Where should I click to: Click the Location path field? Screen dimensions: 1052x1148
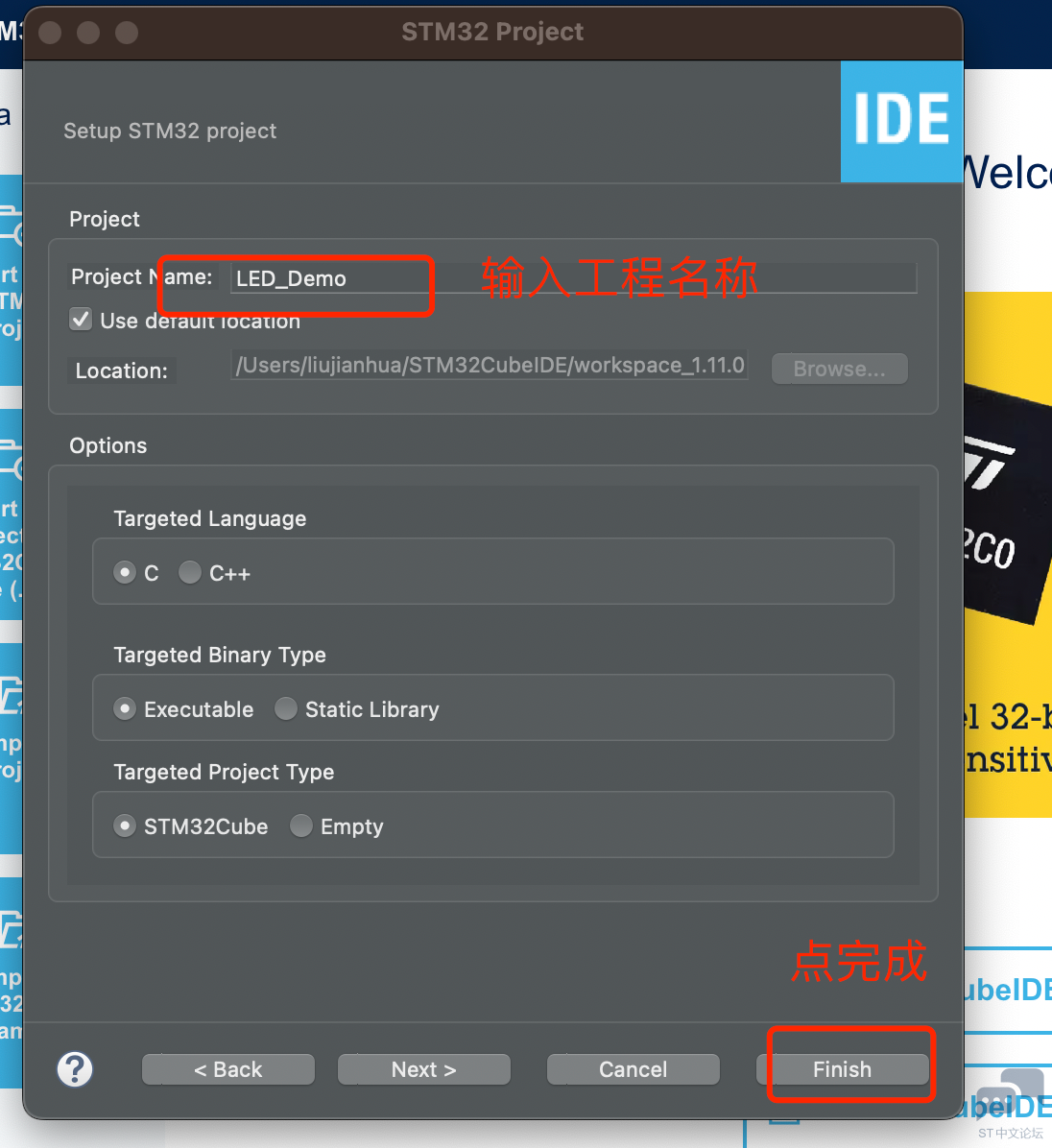(489, 365)
